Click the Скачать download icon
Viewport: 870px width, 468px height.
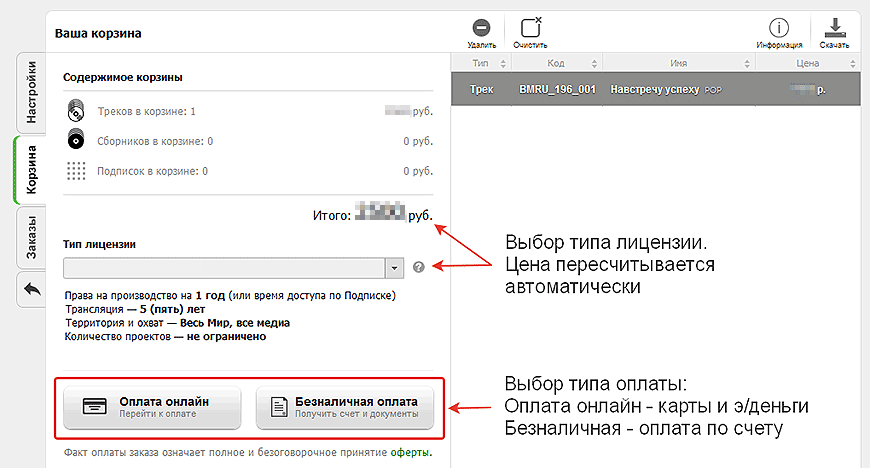pyautogui.click(x=833, y=30)
